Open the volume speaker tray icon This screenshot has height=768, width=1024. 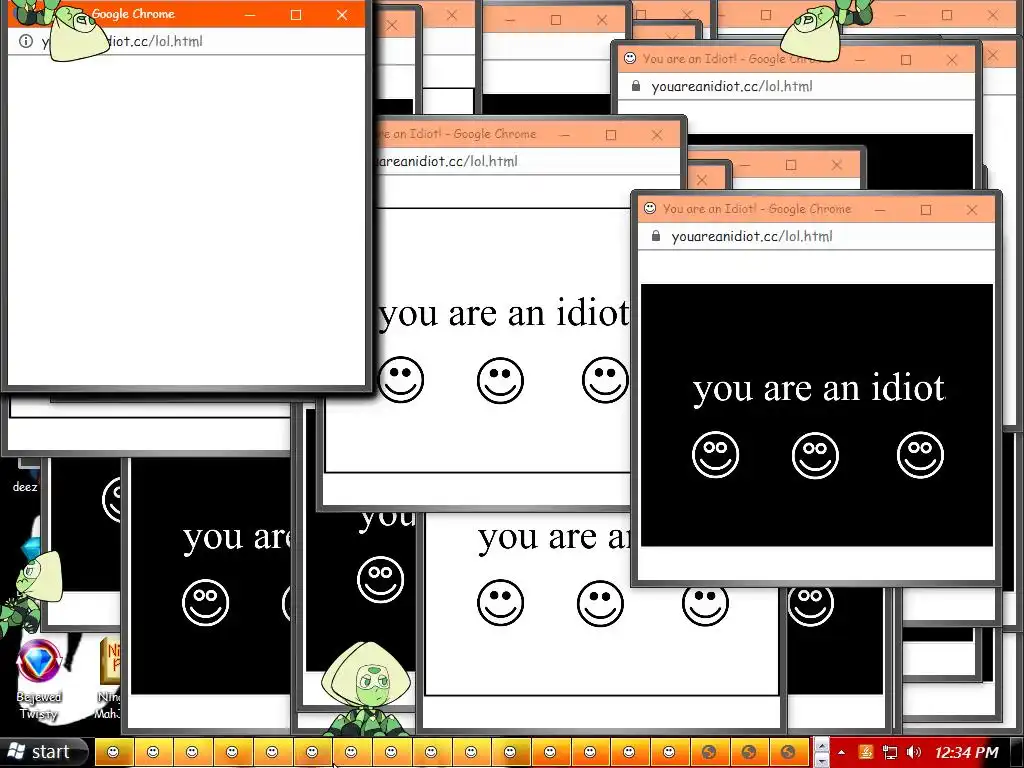pos(914,752)
